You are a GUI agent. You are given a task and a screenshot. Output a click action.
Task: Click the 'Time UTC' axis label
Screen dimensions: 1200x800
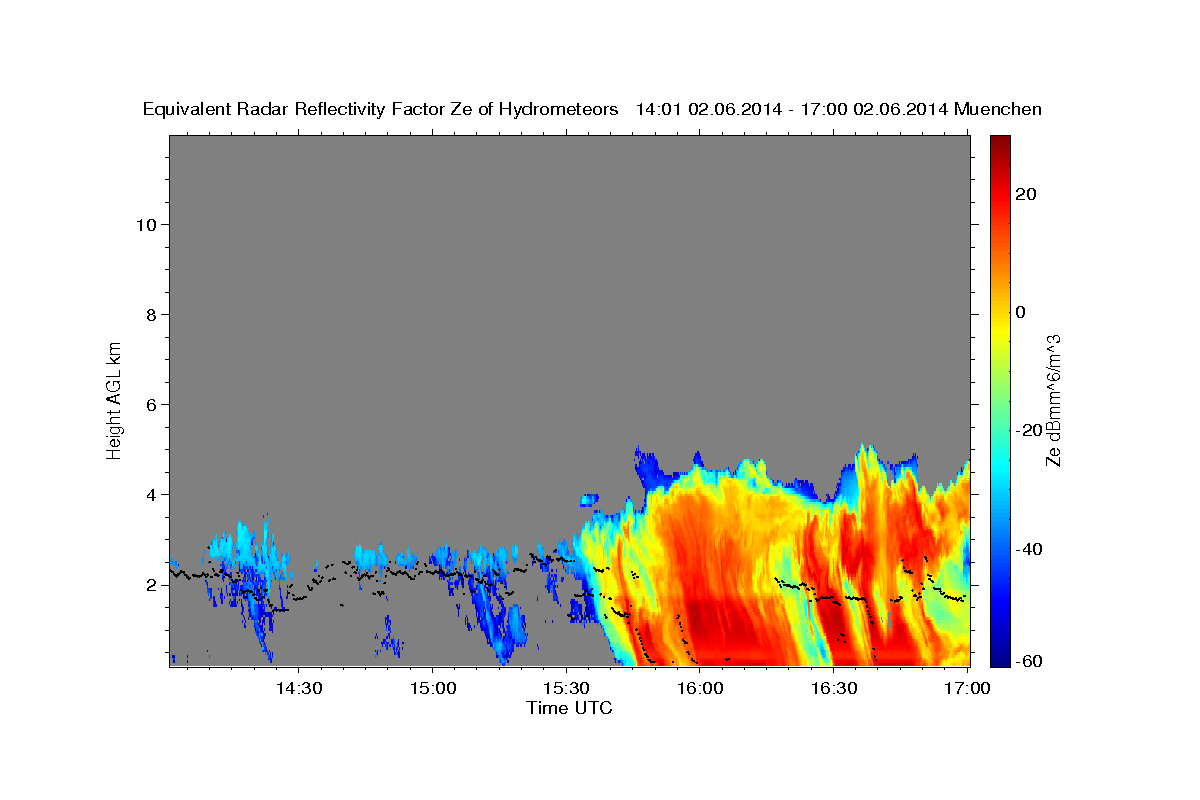point(569,708)
